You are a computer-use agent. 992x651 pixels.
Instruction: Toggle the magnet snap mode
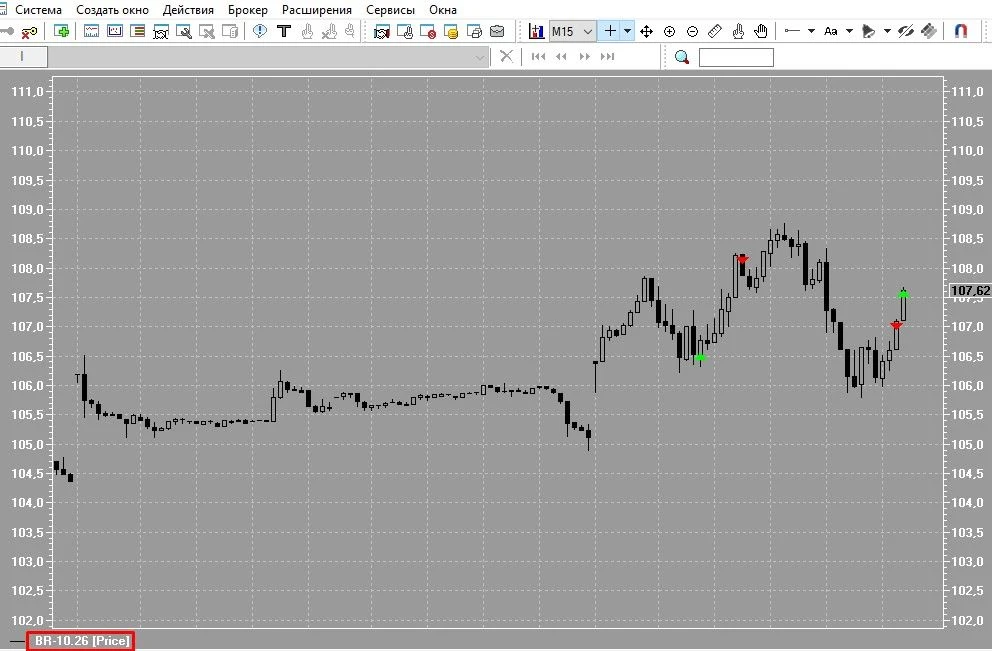pos(961,31)
